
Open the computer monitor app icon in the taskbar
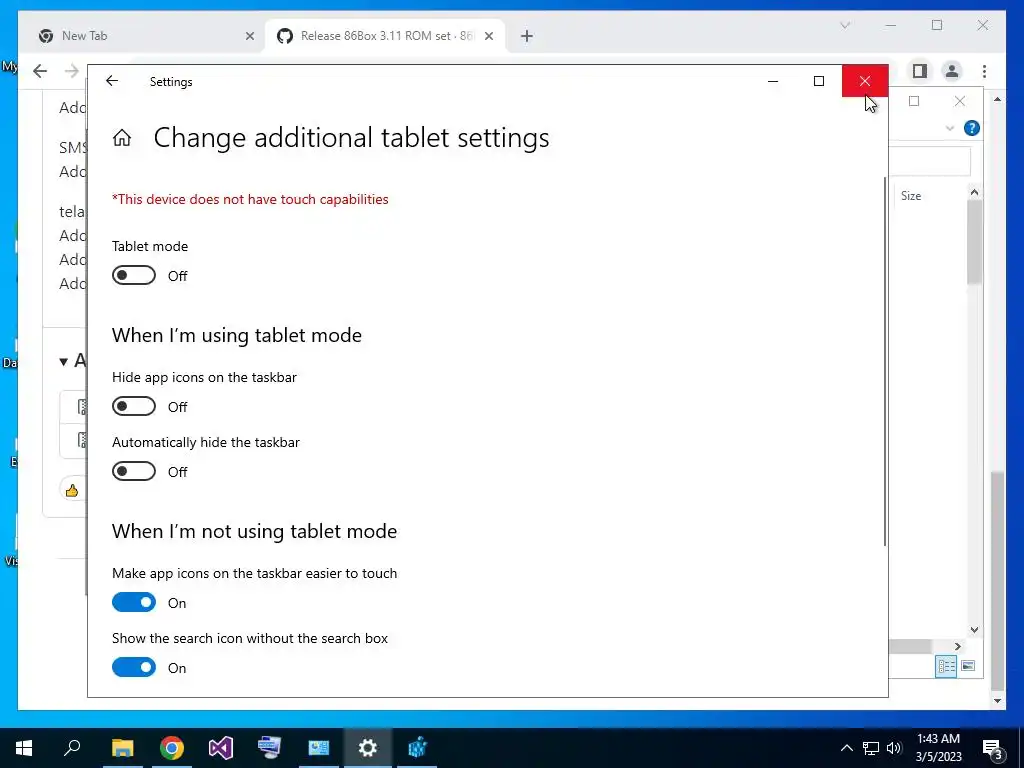[269, 748]
